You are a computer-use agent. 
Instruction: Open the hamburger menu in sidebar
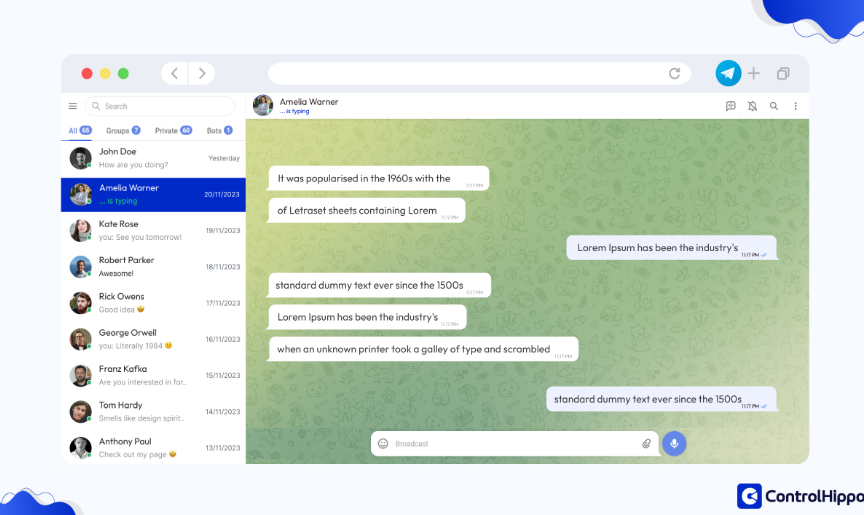[73, 106]
